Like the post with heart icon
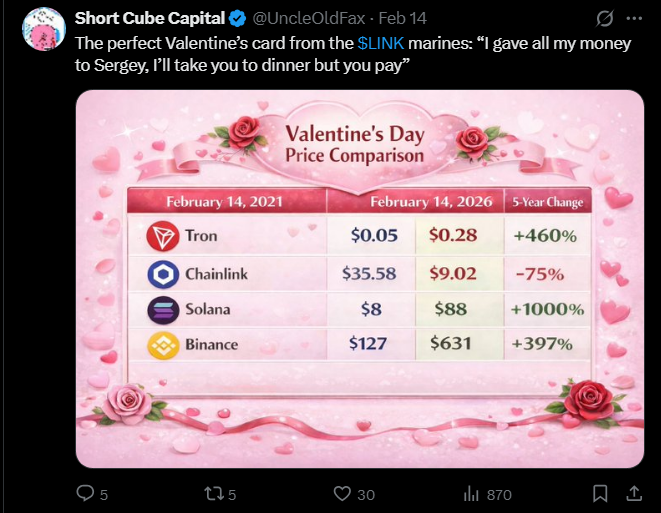 342,494
